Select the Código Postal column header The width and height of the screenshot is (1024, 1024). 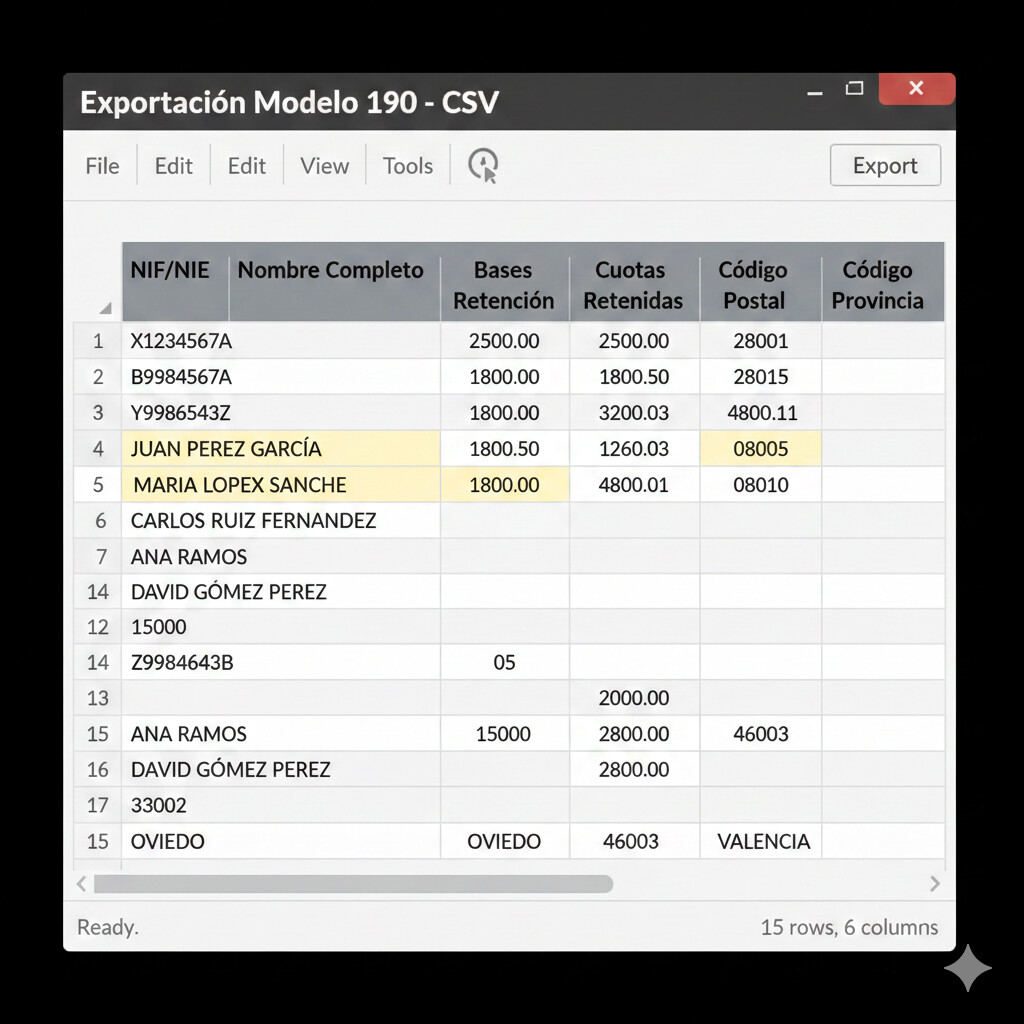(760, 282)
